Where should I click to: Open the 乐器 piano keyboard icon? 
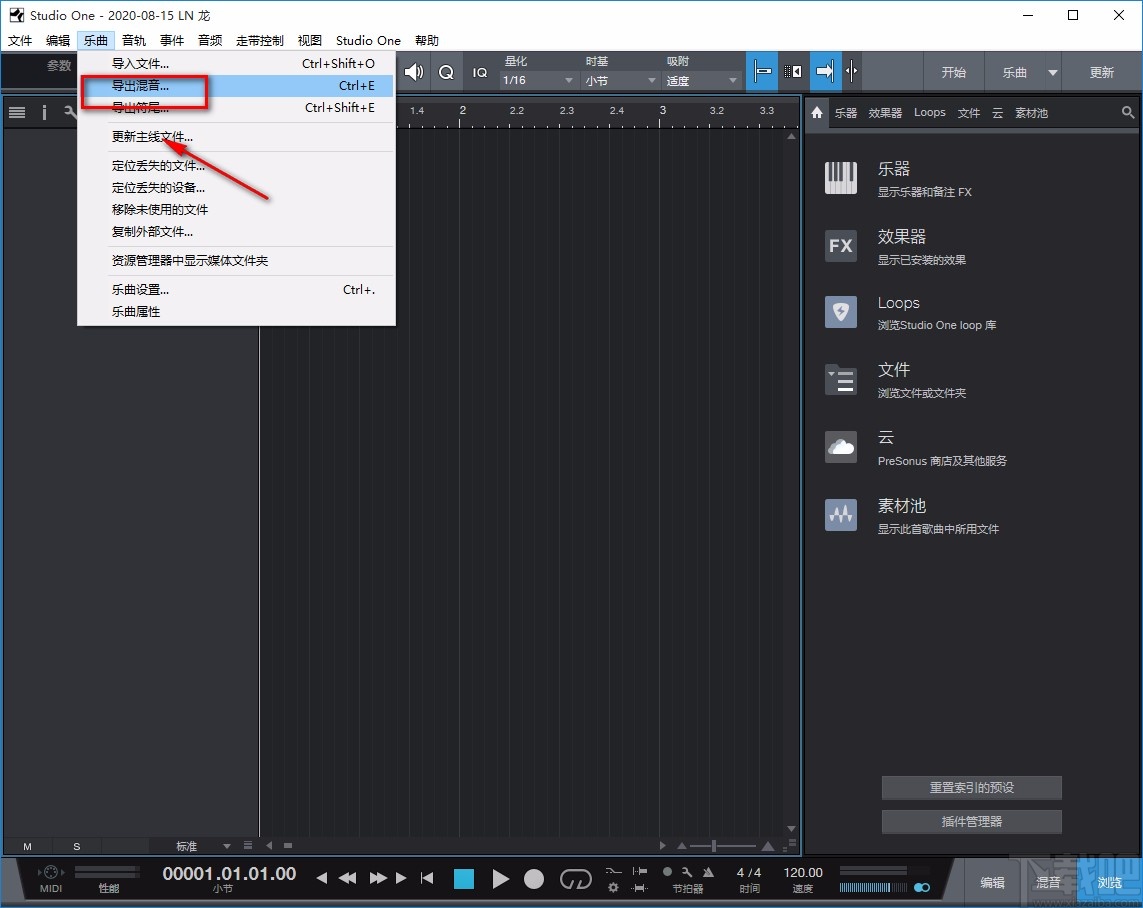pos(840,178)
